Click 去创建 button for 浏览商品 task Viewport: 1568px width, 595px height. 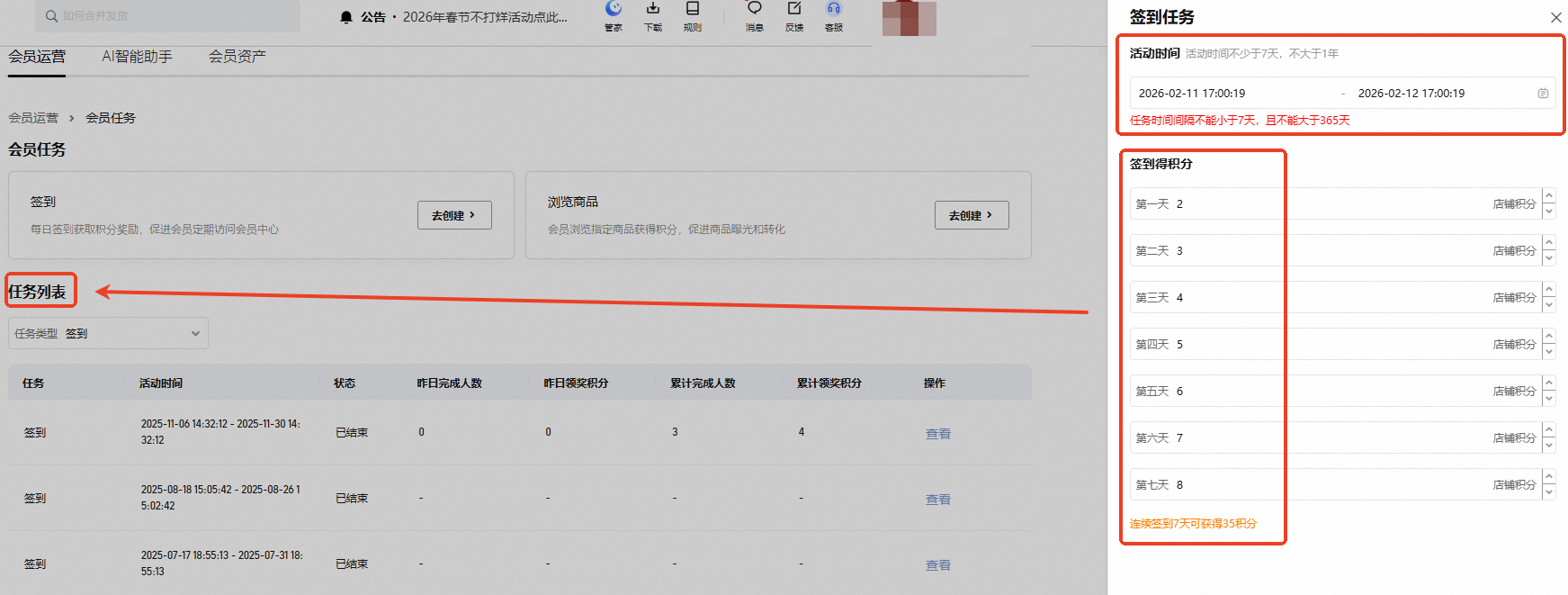click(x=972, y=215)
